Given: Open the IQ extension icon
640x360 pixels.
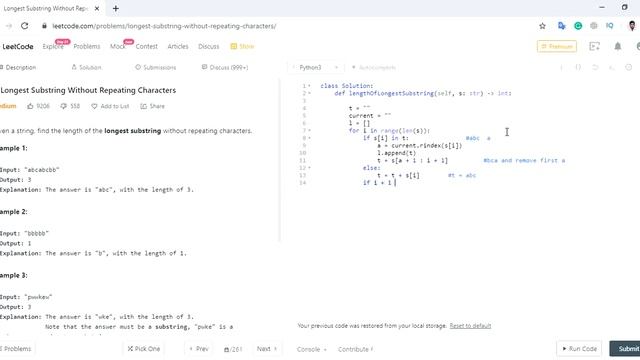Looking at the screenshot, I should (x=609, y=26).
